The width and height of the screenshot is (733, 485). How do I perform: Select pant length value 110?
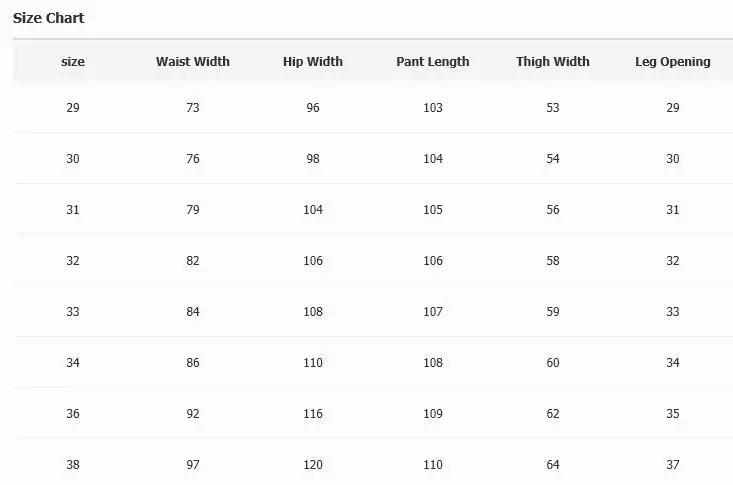pyautogui.click(x=433, y=465)
